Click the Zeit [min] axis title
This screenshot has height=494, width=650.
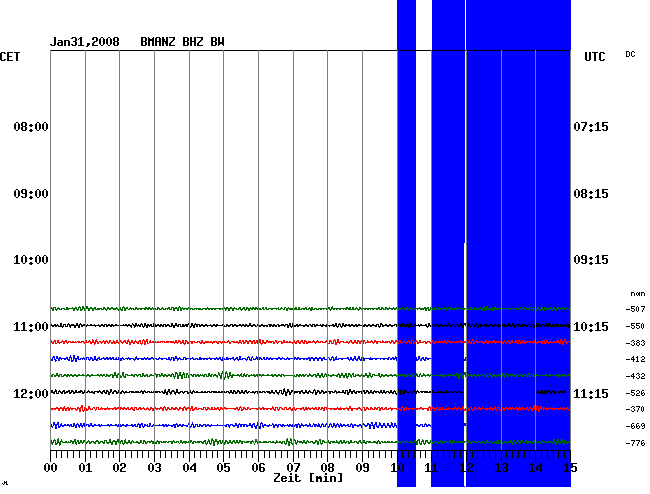(308, 478)
